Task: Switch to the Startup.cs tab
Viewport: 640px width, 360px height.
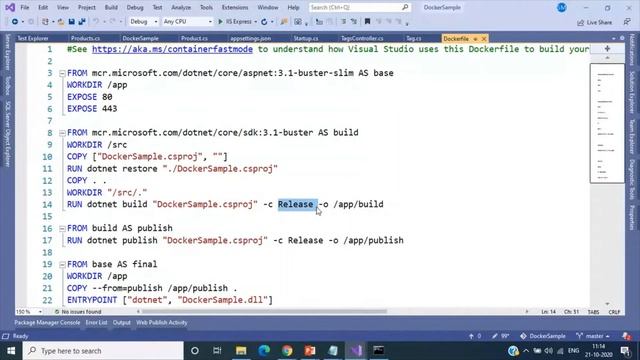Action: [x=306, y=38]
